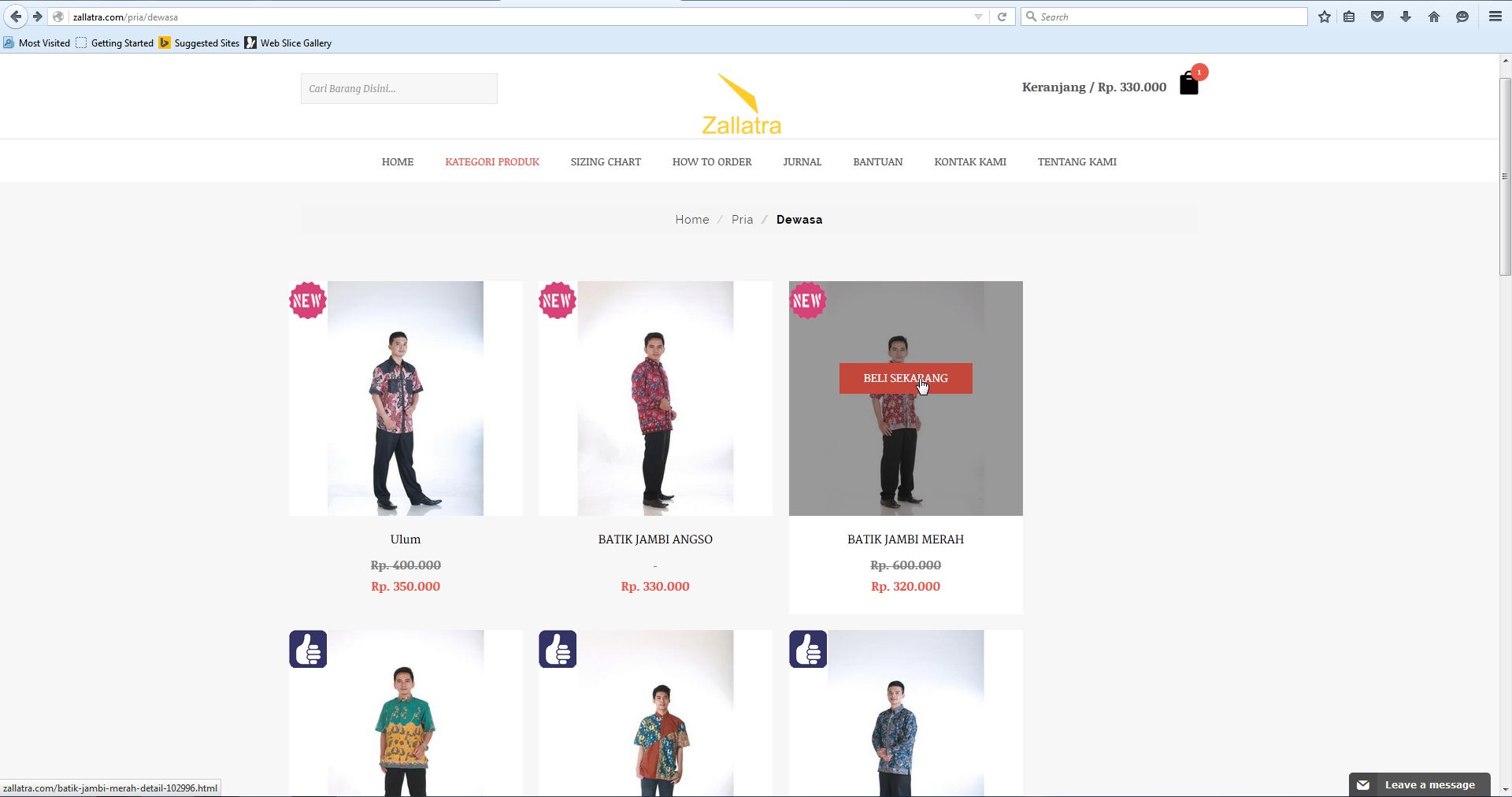Click the Ulum product photo
The width and height of the screenshot is (1512, 797).
tap(406, 398)
